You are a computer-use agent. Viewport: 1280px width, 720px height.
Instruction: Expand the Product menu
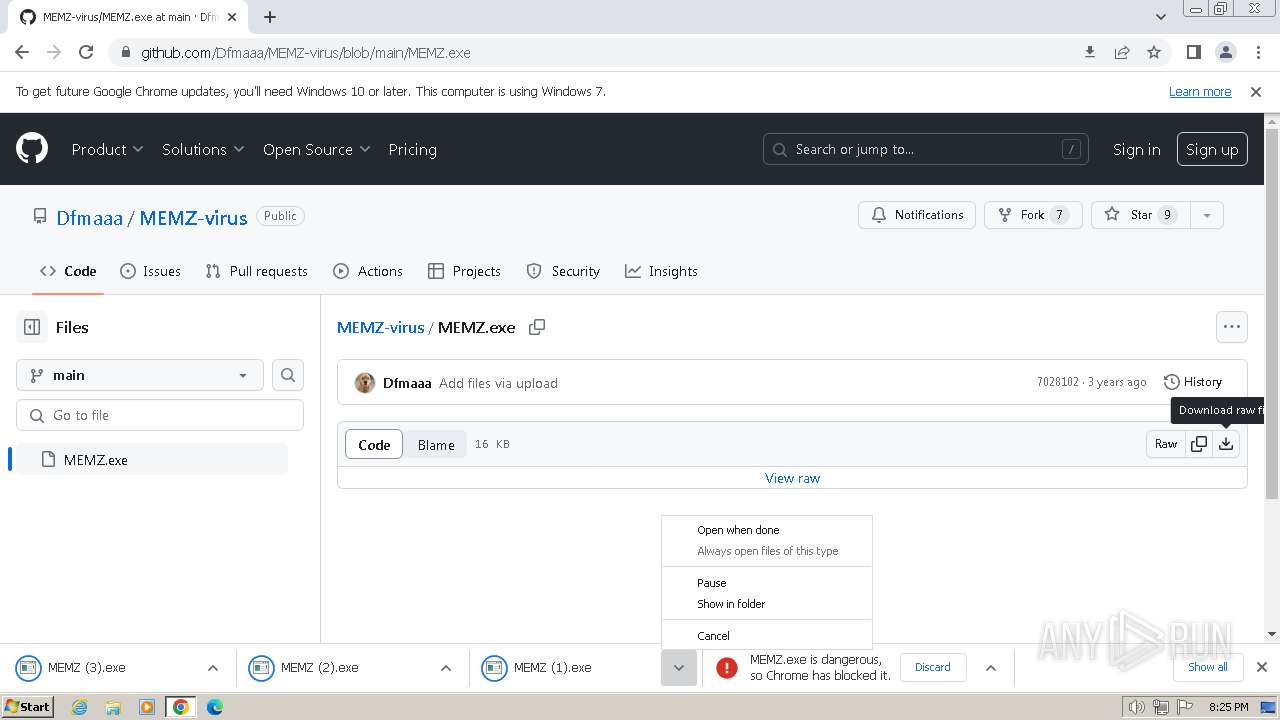click(107, 149)
